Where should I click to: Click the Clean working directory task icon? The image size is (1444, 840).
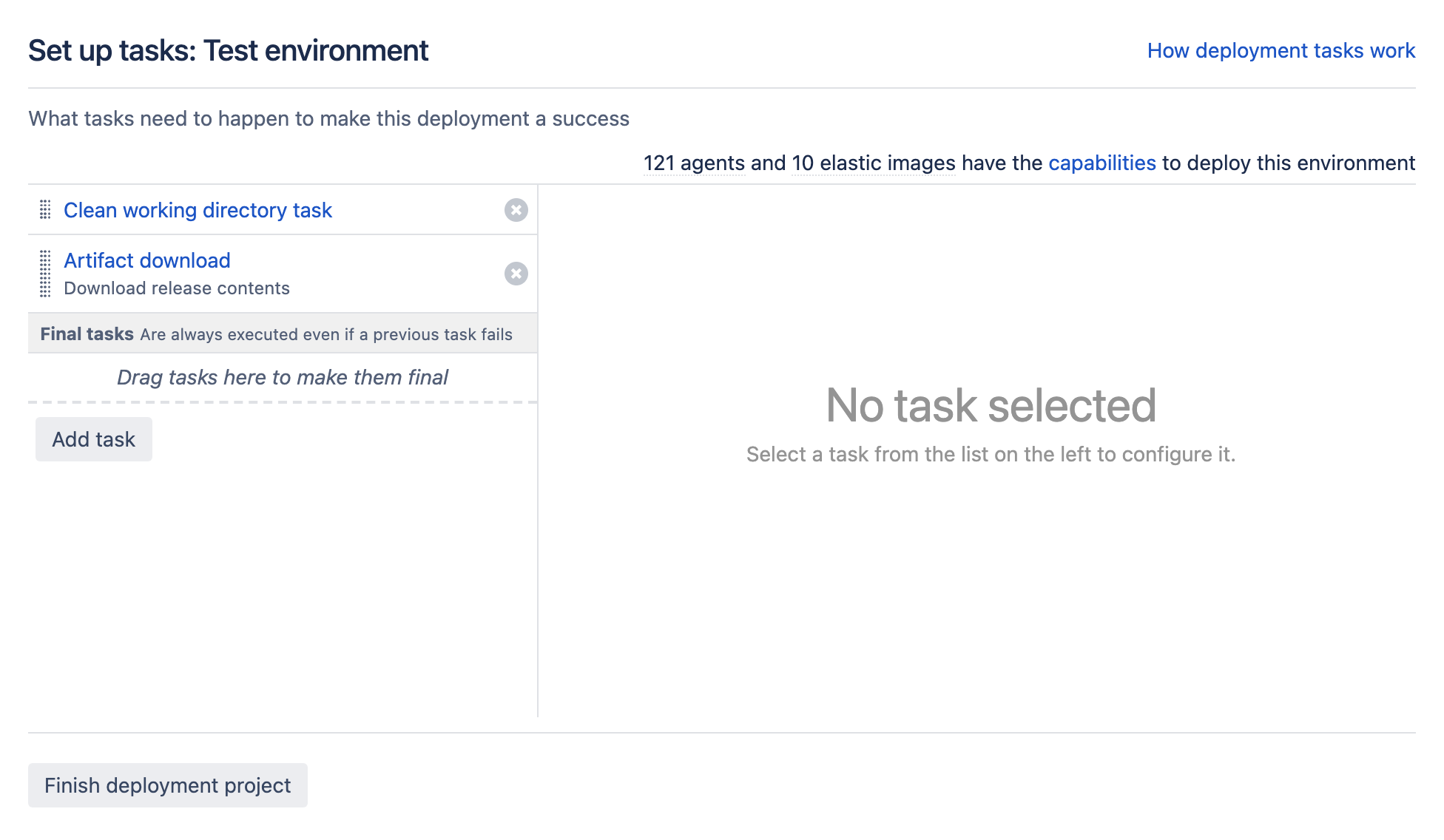click(45, 210)
